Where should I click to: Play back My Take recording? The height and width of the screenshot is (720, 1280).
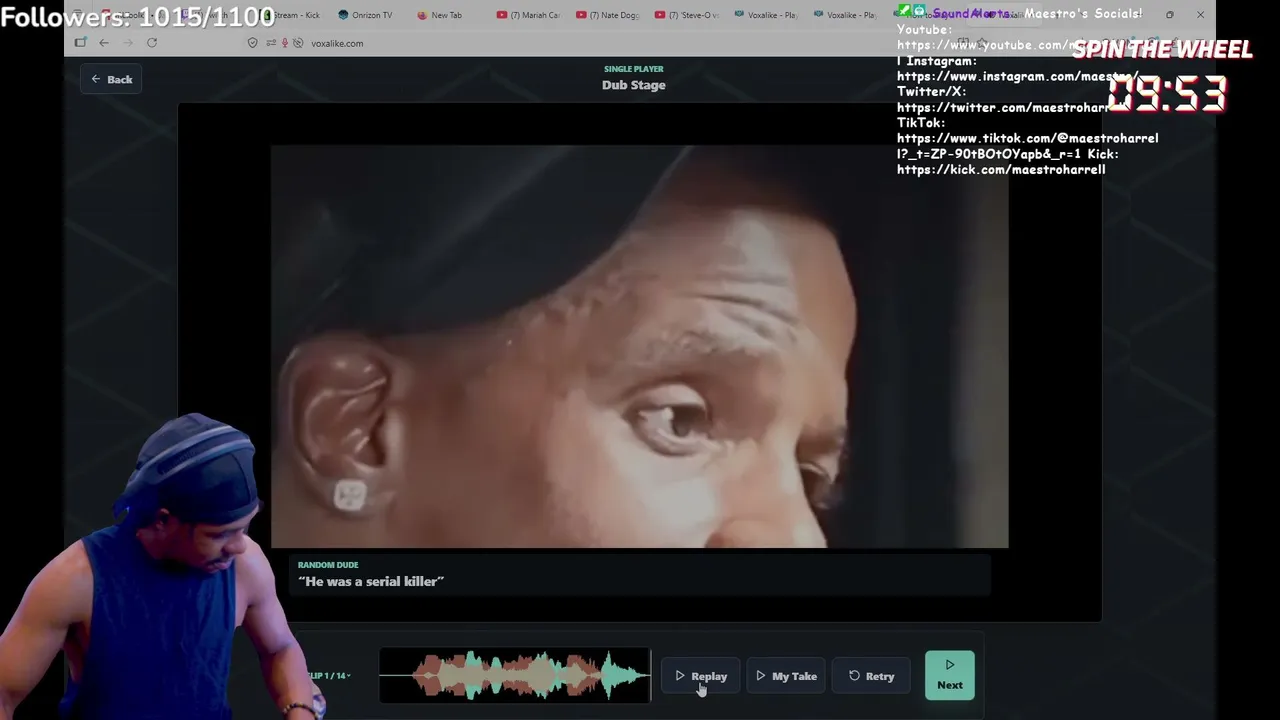[786, 676]
